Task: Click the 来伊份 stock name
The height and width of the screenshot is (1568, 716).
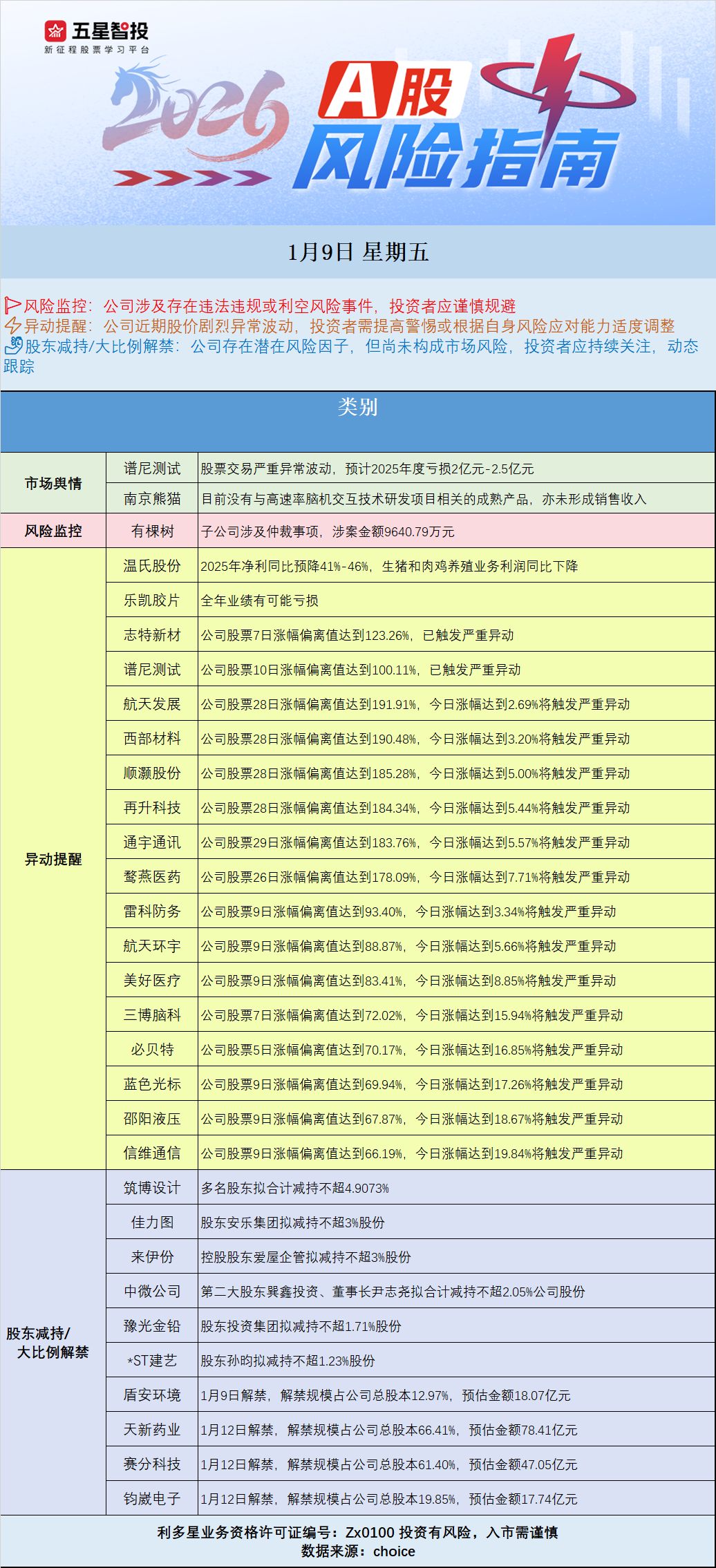Action: (x=152, y=1256)
